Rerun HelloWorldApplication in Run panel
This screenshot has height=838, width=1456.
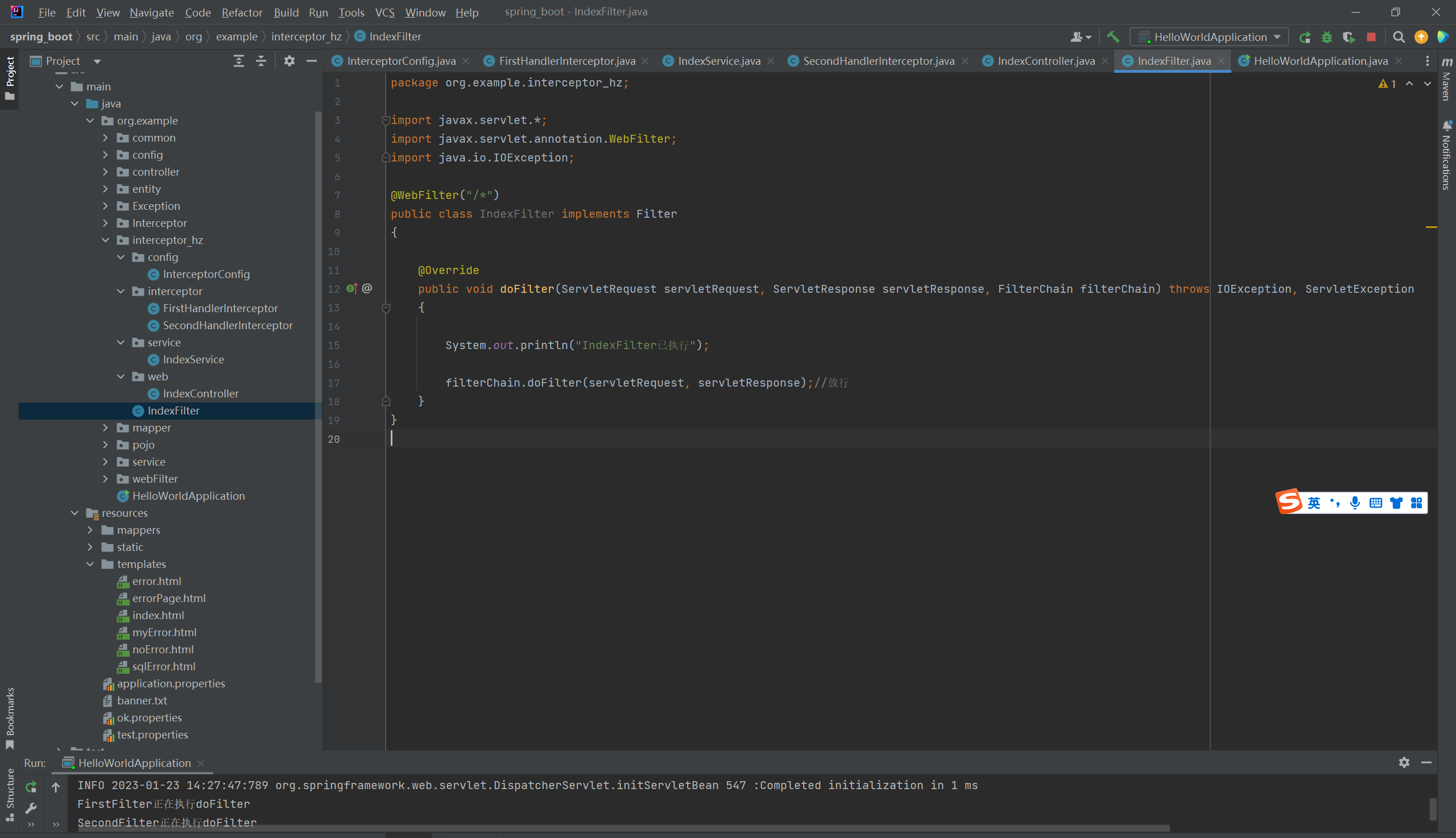[31, 786]
